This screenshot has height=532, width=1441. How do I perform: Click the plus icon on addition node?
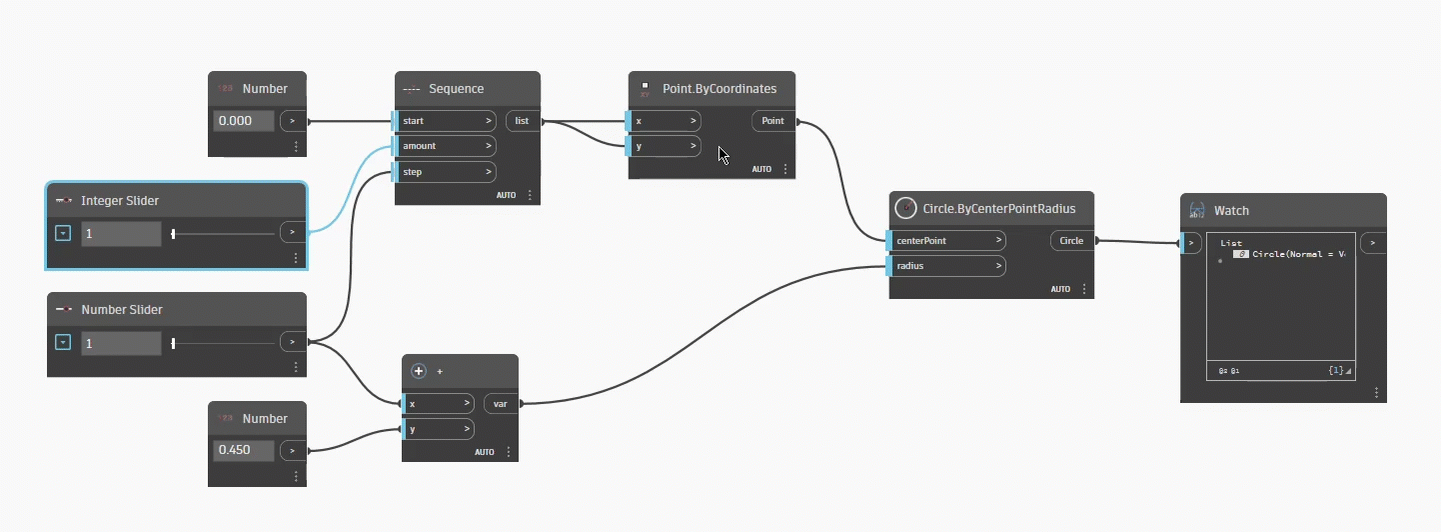(x=419, y=371)
